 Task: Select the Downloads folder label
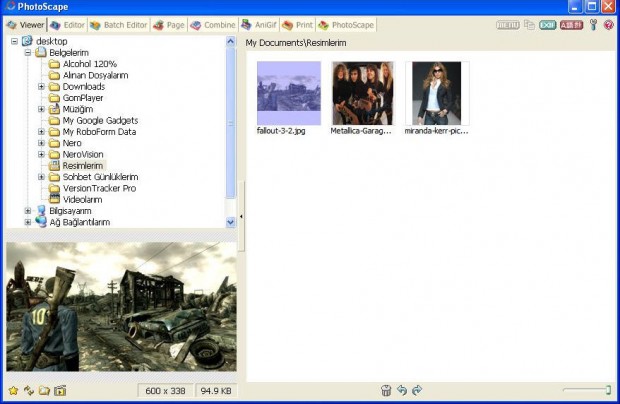(84, 87)
